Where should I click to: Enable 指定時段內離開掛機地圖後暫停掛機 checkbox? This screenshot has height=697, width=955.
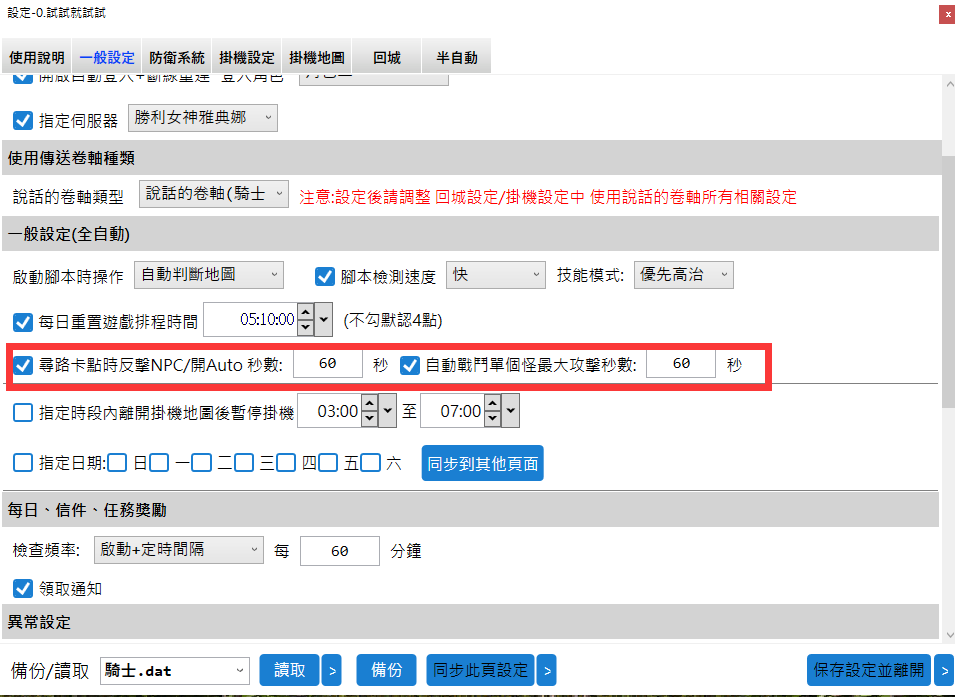[22, 412]
